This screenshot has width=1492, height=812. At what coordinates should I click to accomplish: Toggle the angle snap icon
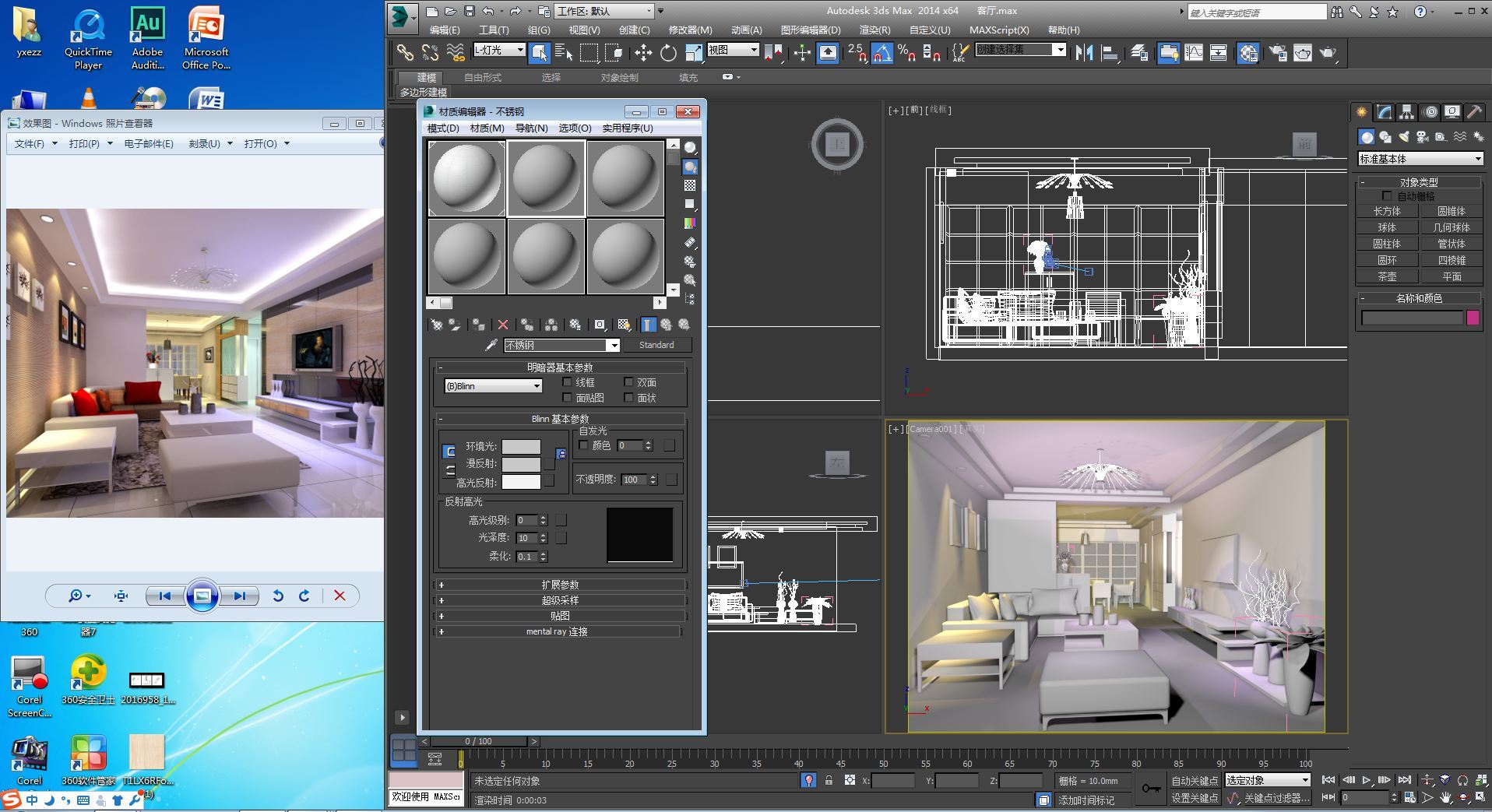(x=881, y=53)
